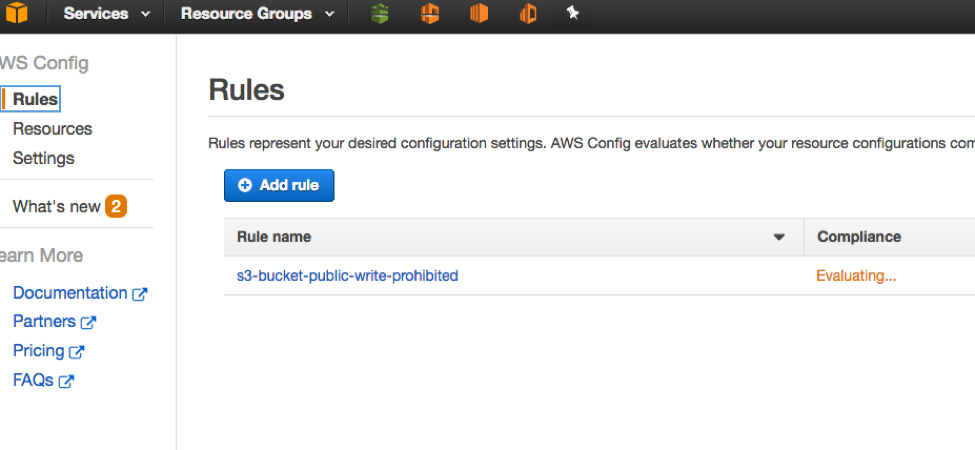975x450 pixels.
Task: Click the AWS cube home logo
Action: point(17,14)
